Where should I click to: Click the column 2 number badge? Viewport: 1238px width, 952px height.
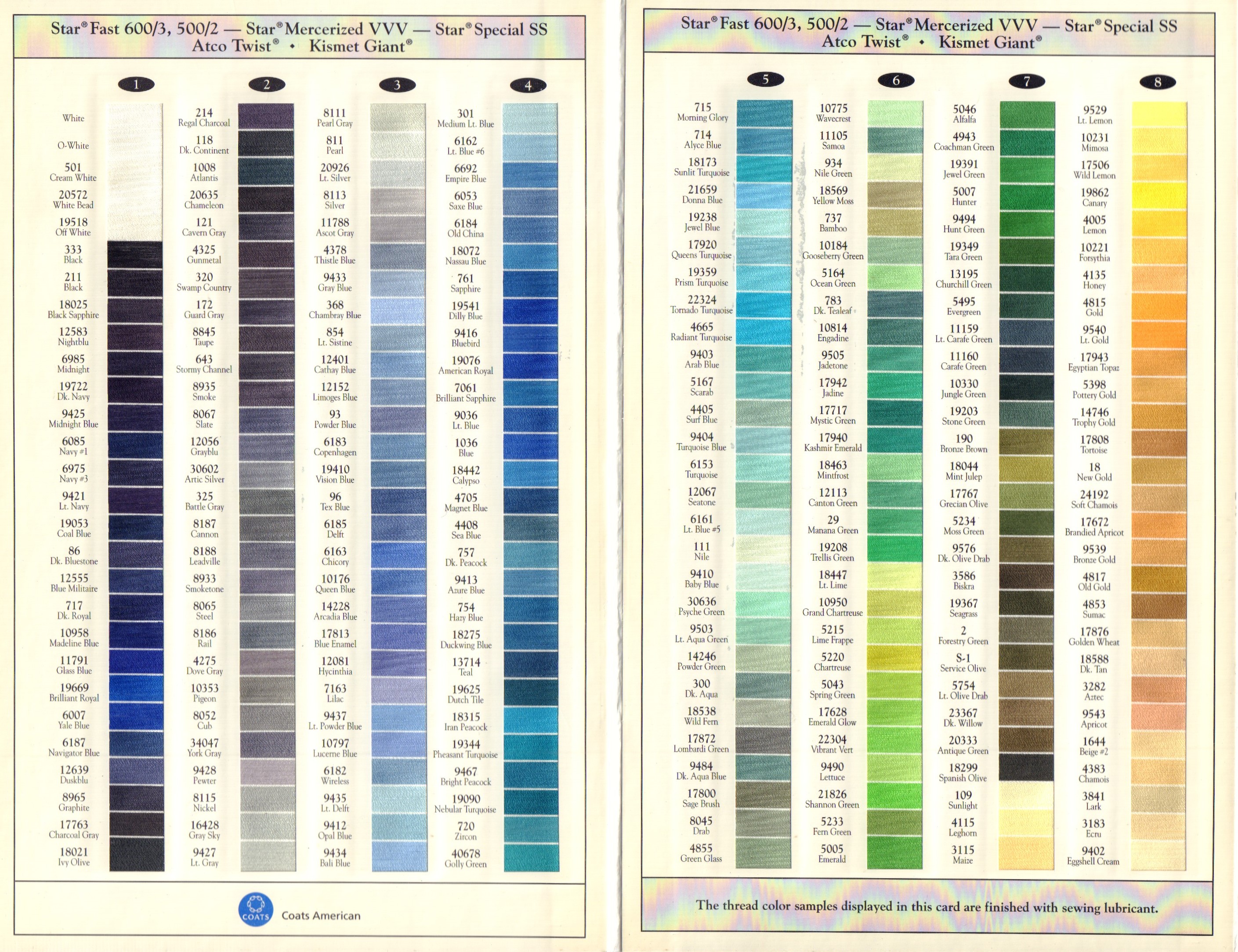click(x=266, y=85)
